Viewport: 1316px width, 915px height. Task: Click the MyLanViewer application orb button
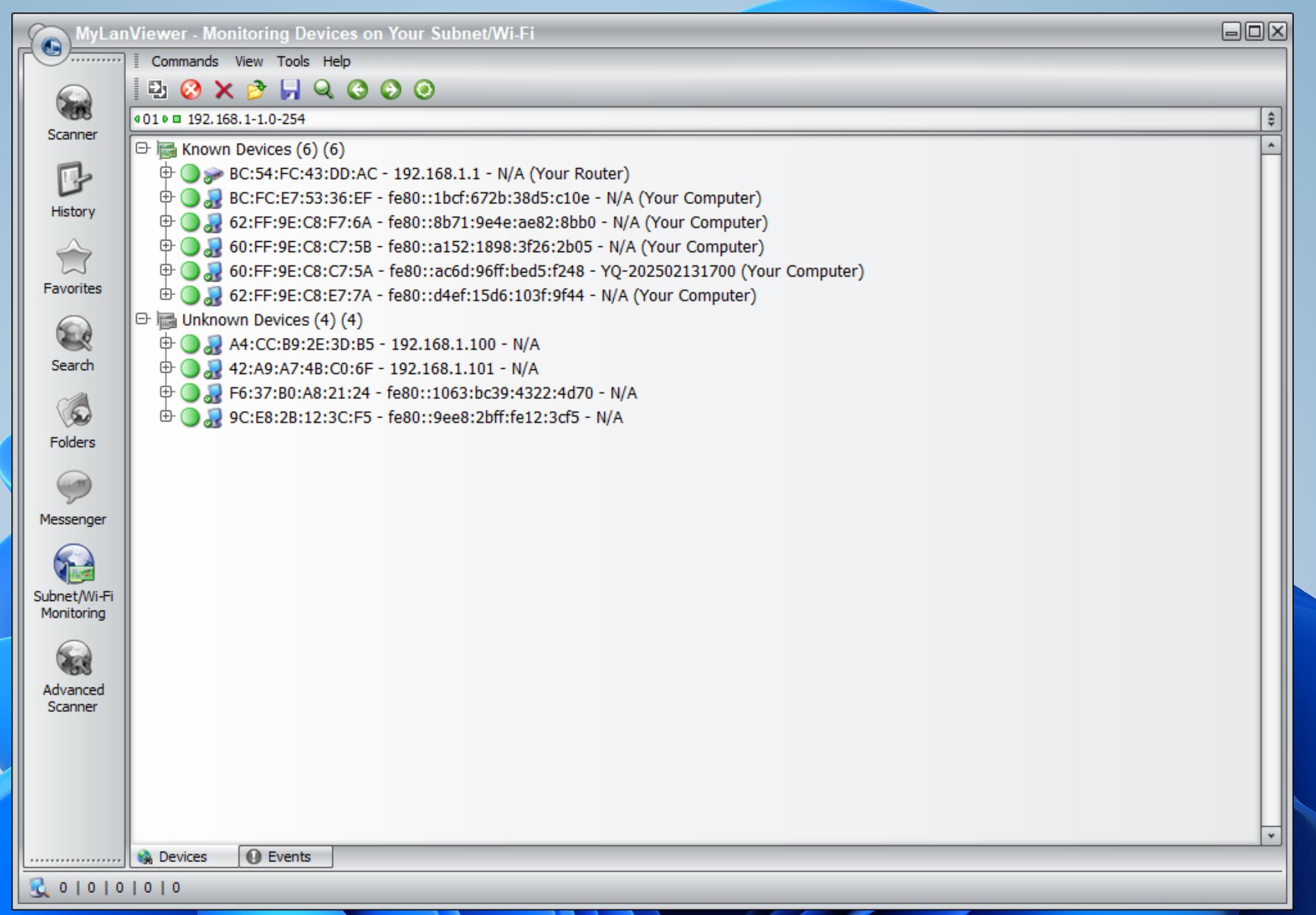point(50,44)
